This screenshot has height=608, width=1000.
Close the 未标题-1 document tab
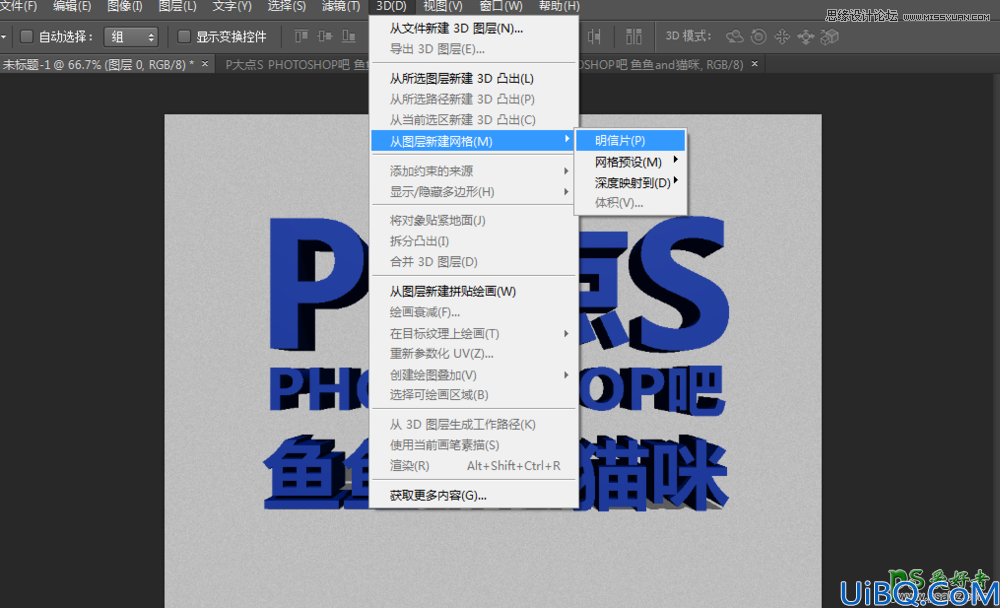pyautogui.click(x=205, y=64)
